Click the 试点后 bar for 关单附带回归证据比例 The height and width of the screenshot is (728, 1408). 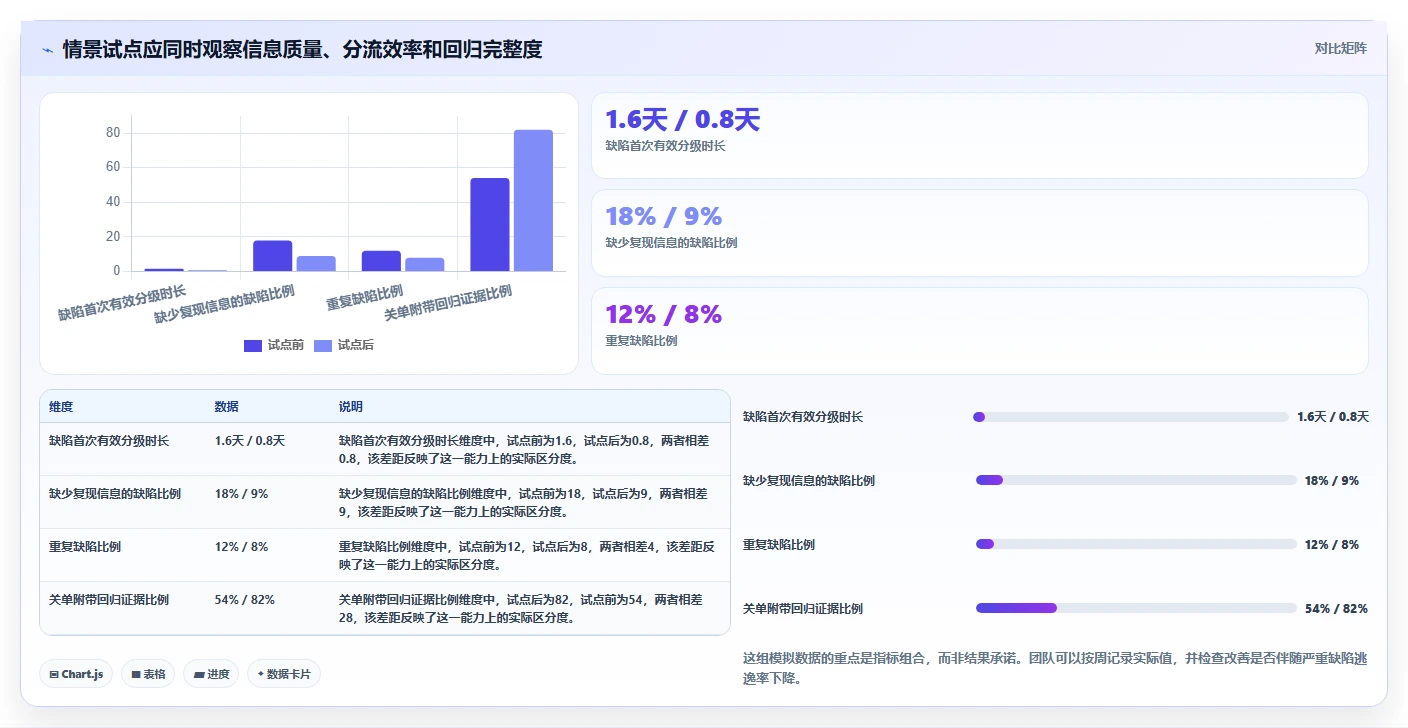(x=533, y=200)
